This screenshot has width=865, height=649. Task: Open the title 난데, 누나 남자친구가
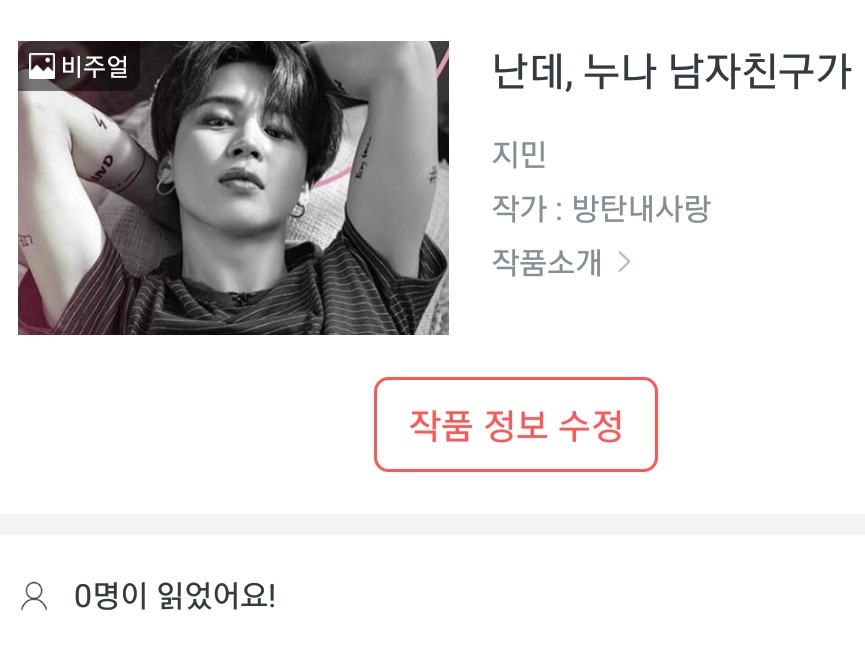tap(671, 72)
